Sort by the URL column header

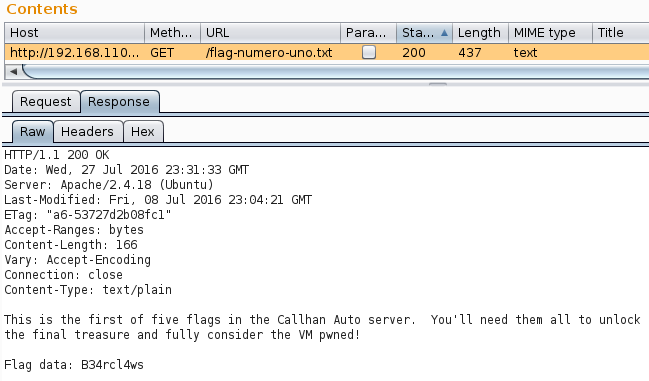(x=270, y=33)
